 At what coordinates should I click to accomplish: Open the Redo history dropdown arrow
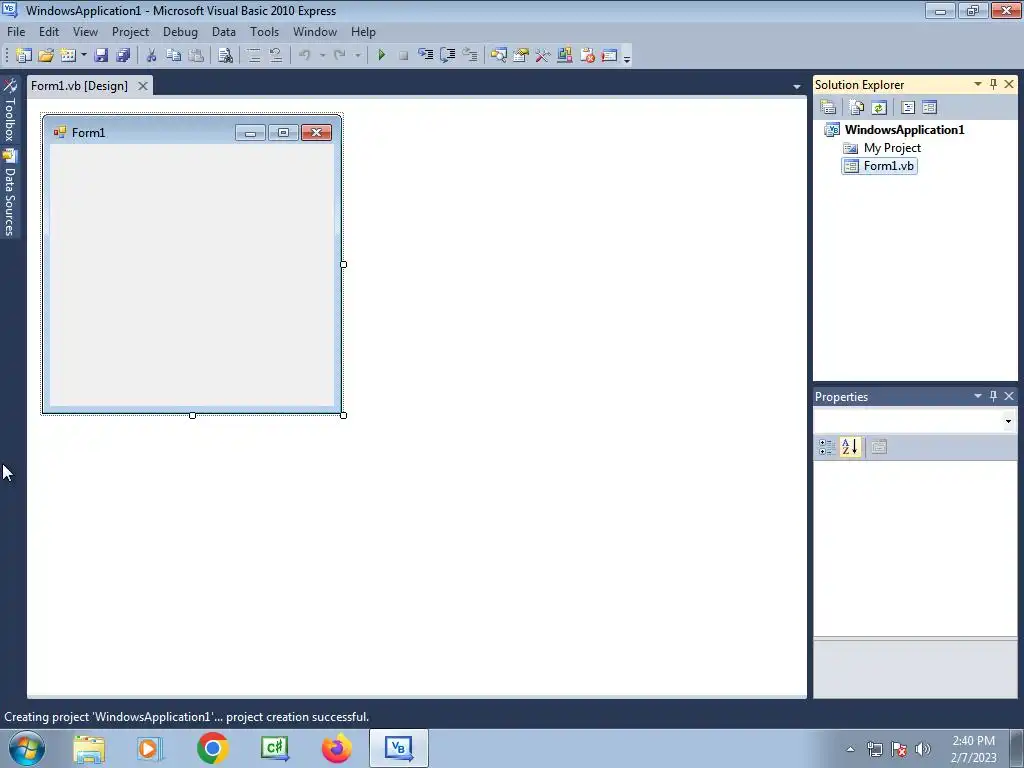(x=357, y=56)
